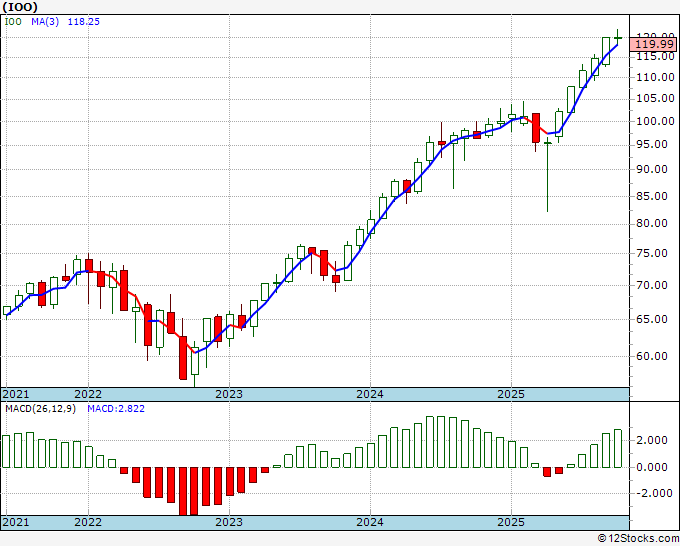680x546 pixels.
Task: Click the (IOO) chart title
Action: point(20,7)
